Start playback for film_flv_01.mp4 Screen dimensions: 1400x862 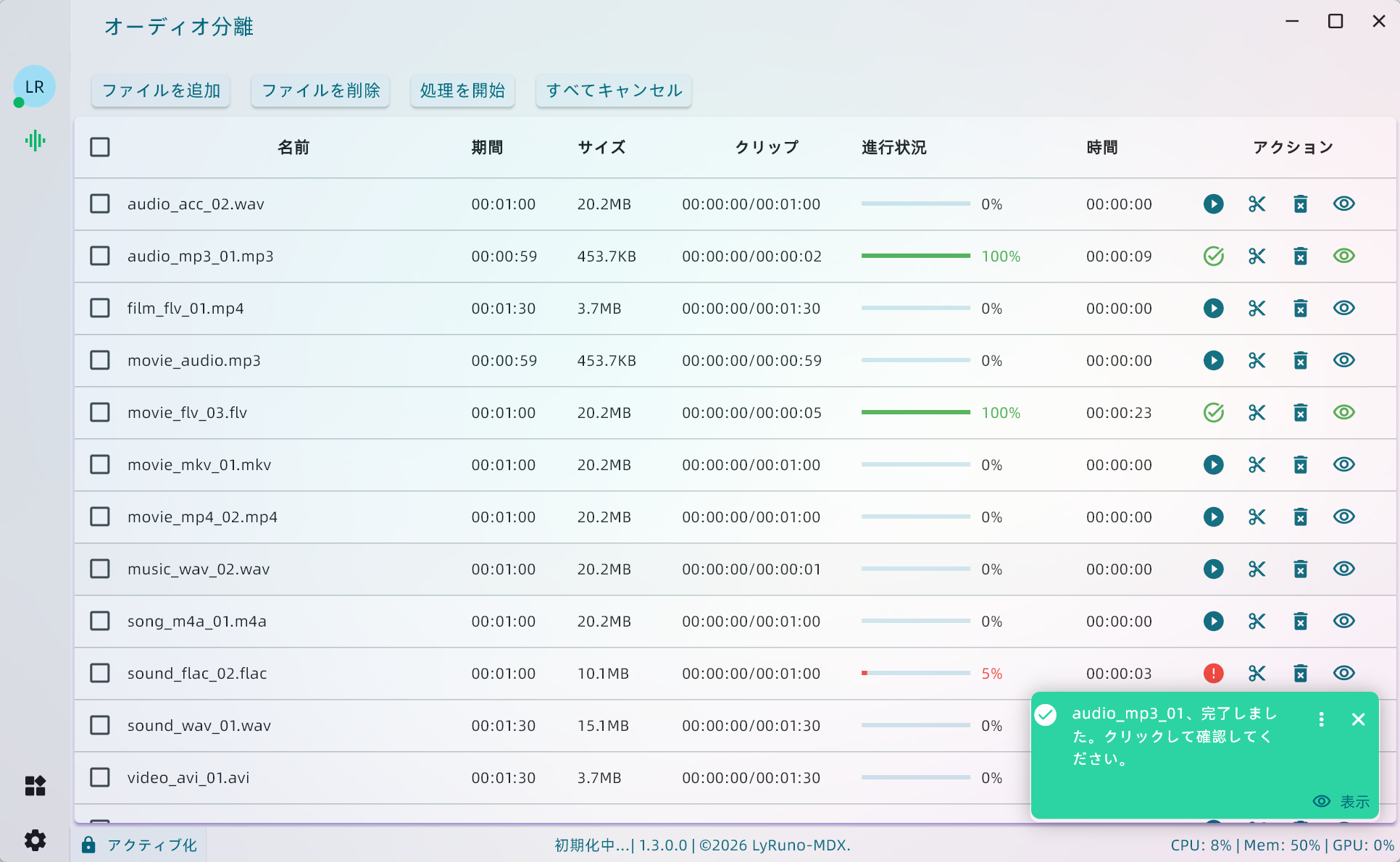point(1214,308)
